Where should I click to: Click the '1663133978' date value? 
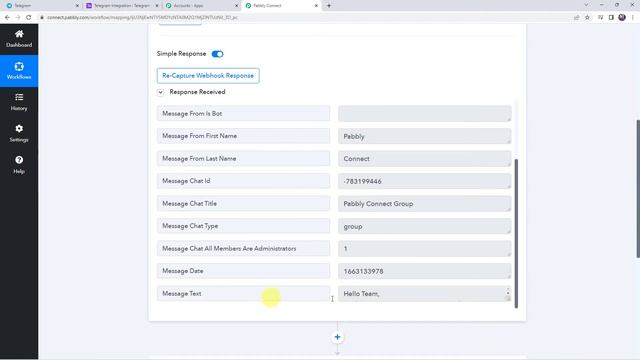click(x=424, y=271)
